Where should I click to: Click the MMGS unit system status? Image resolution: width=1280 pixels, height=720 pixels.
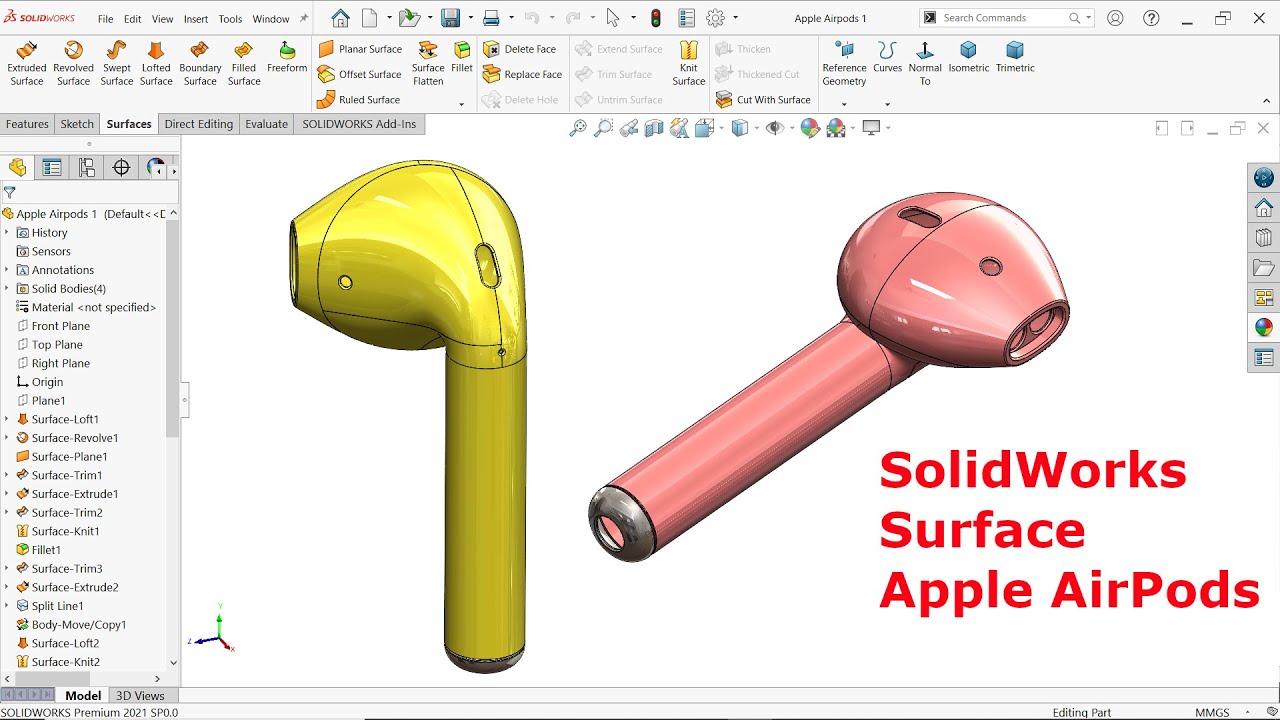click(x=1212, y=712)
